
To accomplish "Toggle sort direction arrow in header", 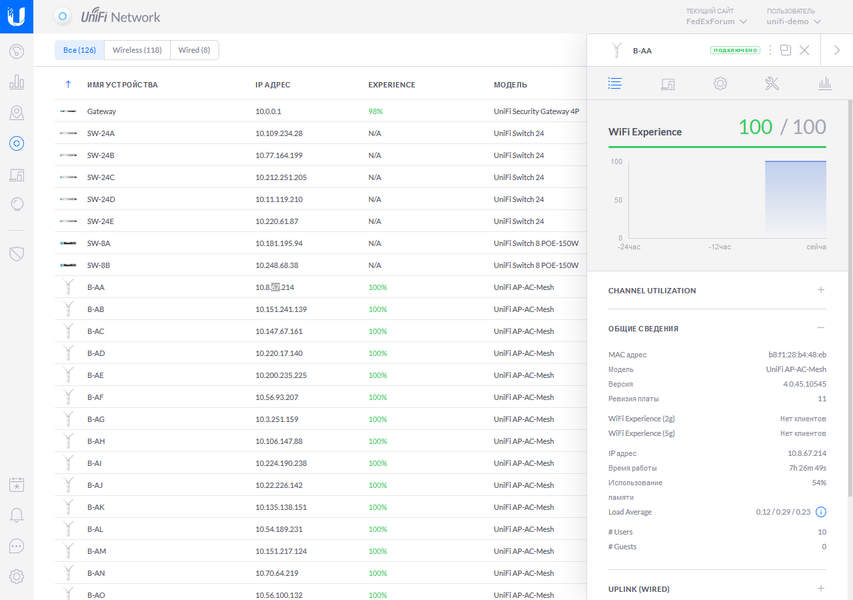I will point(68,84).
